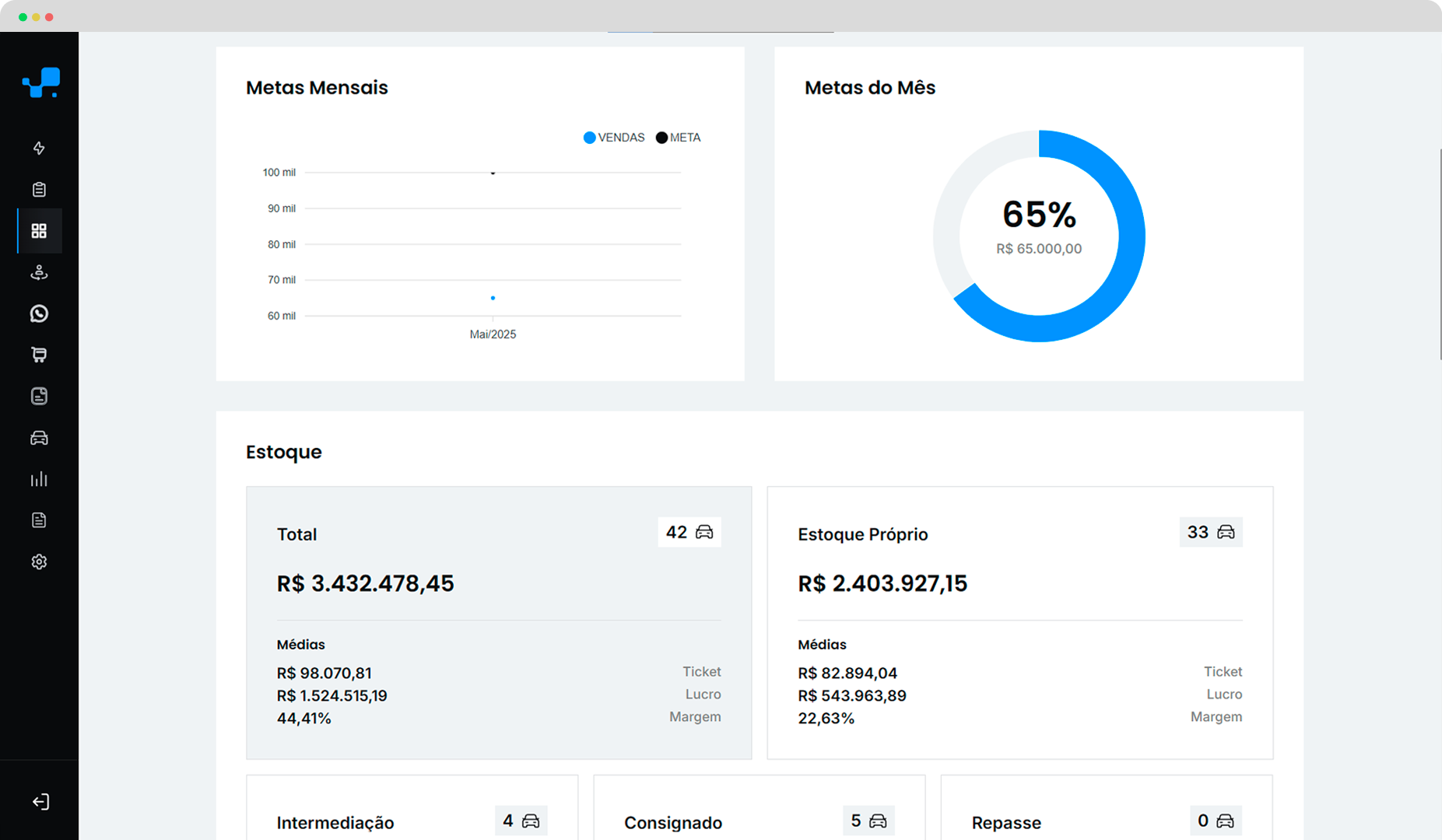Viewport: 1442px width, 840px height.
Task: Select the Total stock card
Action: click(x=499, y=623)
